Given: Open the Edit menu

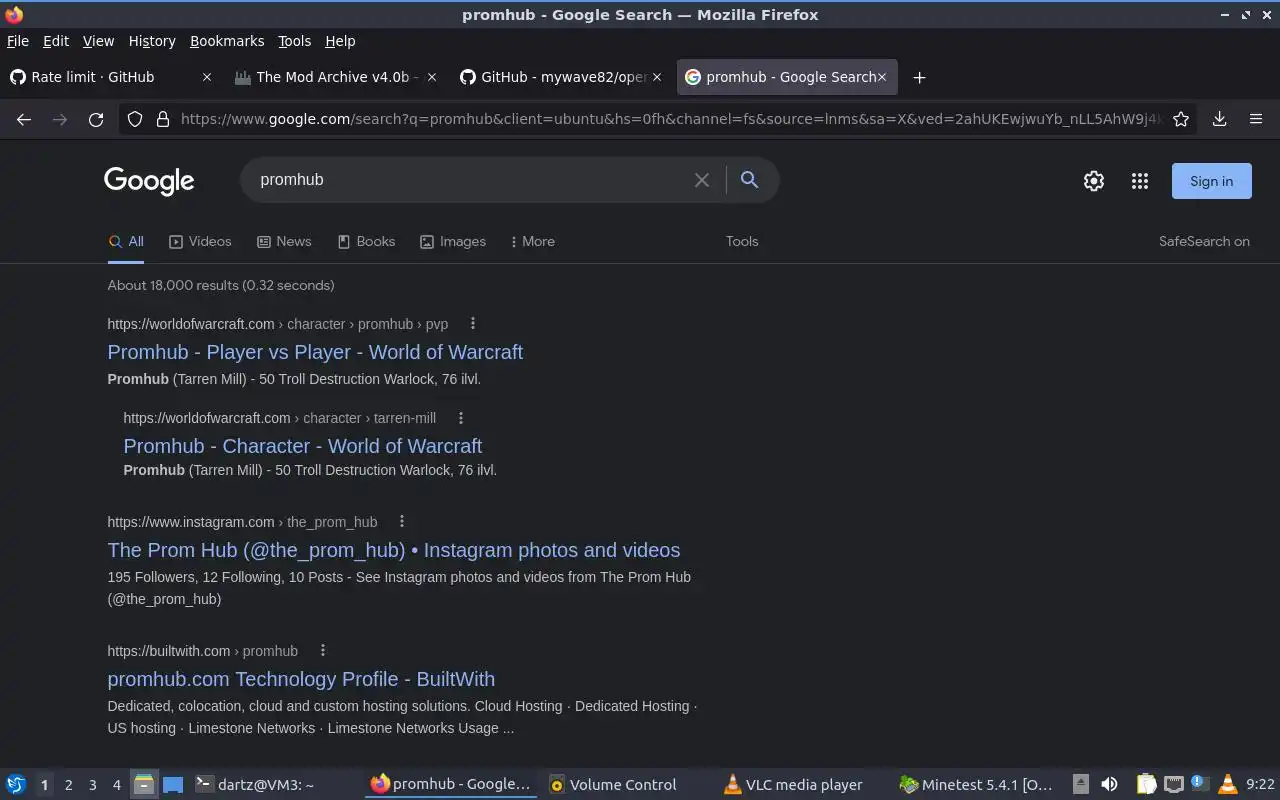Looking at the screenshot, I should tap(56, 41).
